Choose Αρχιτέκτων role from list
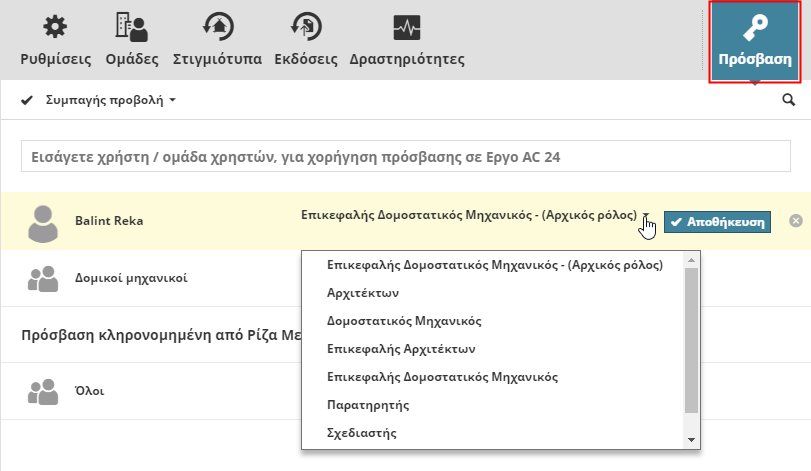The image size is (811, 471). (x=363, y=293)
